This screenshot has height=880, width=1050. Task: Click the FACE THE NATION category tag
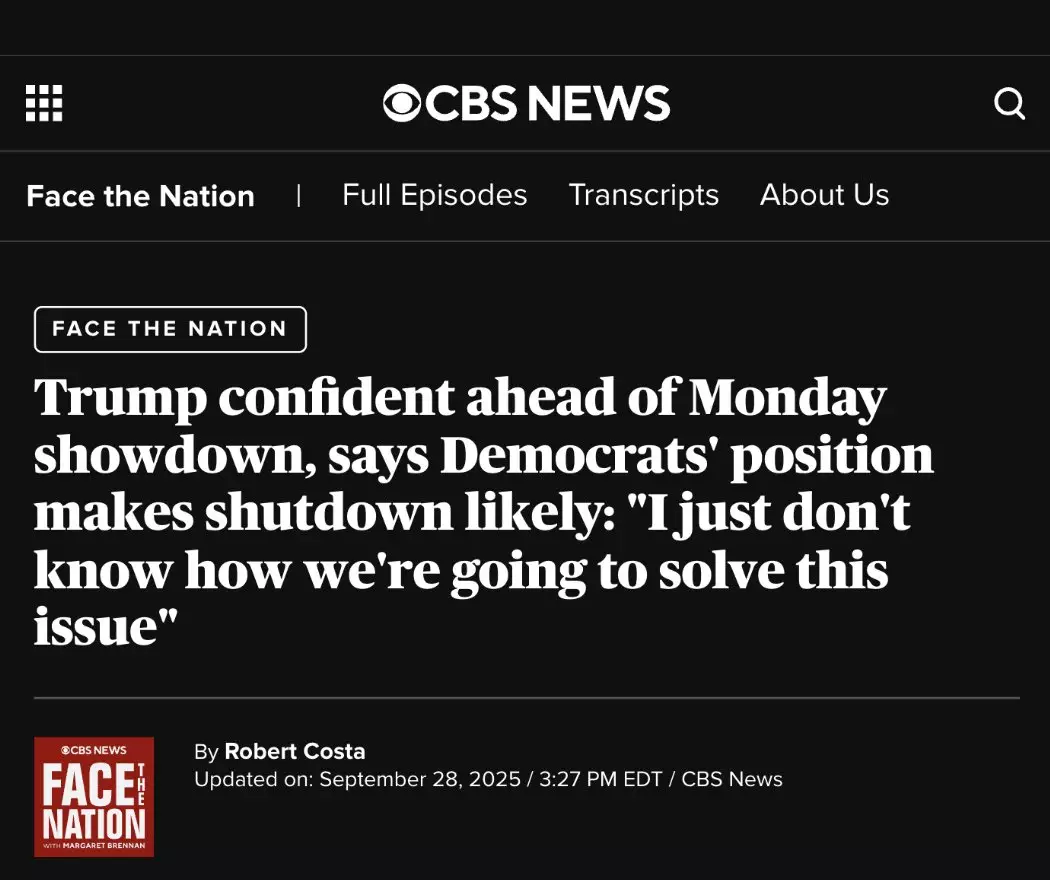point(170,329)
